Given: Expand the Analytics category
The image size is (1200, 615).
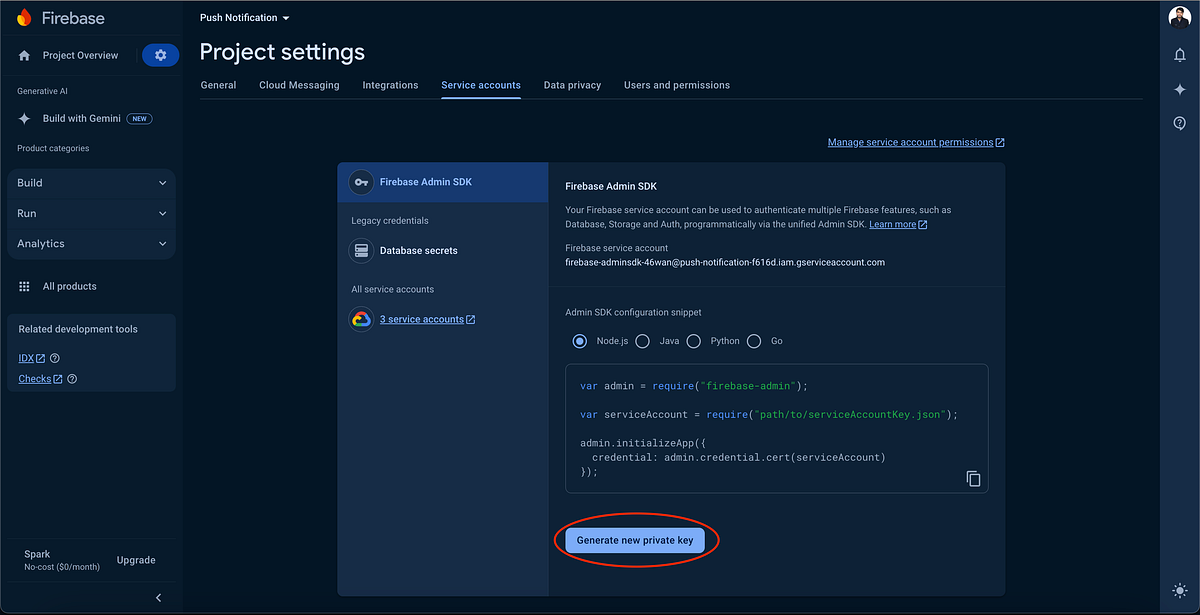Looking at the screenshot, I should click(x=91, y=243).
